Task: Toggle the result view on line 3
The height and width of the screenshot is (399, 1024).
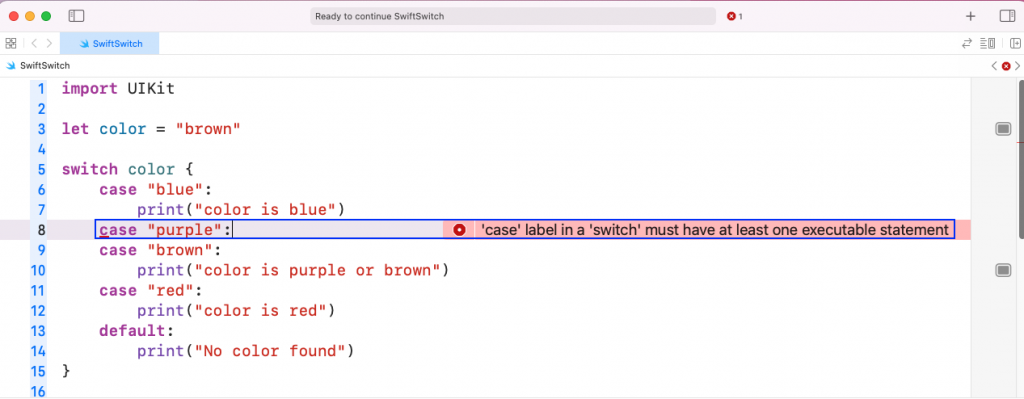Action: tap(1003, 129)
